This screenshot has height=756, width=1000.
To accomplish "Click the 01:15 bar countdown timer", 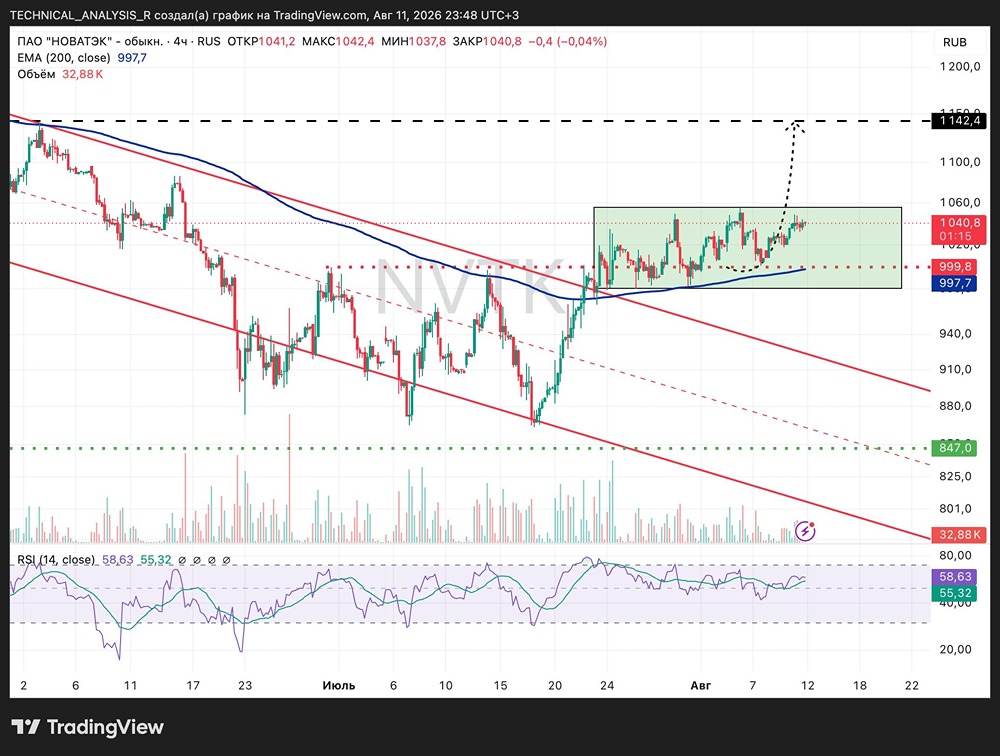I will tap(955, 237).
